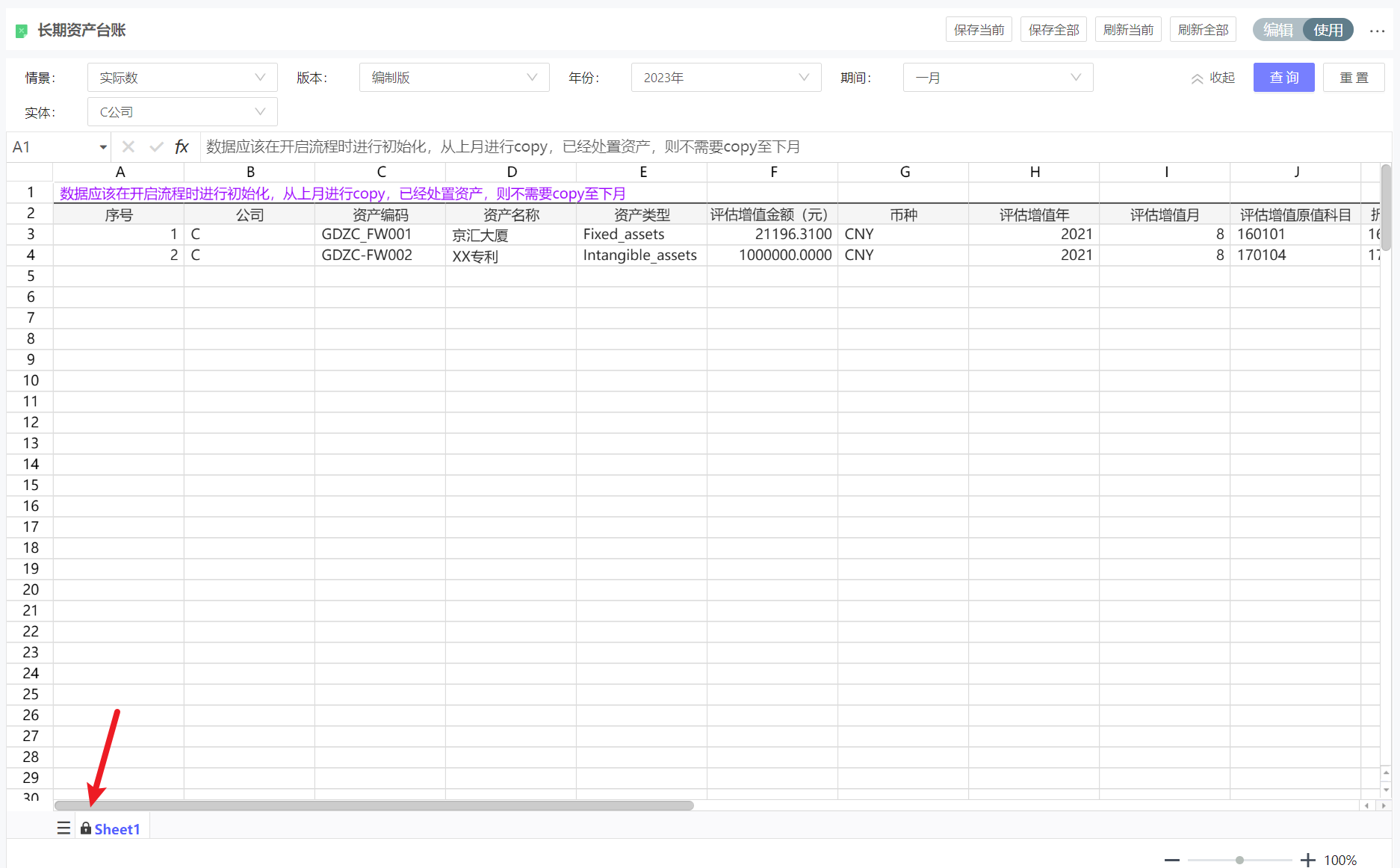This screenshot has width=1400, height=868.
Task: Click the zoom out minus icon
Action: coord(1172,860)
